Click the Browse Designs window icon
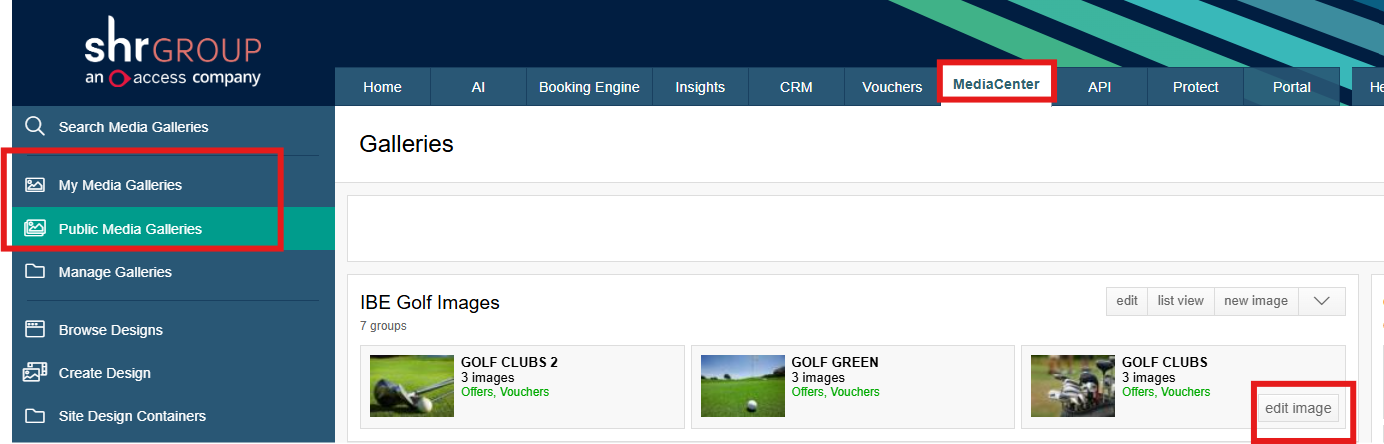Screen dimensions: 1384x444 (35, 329)
